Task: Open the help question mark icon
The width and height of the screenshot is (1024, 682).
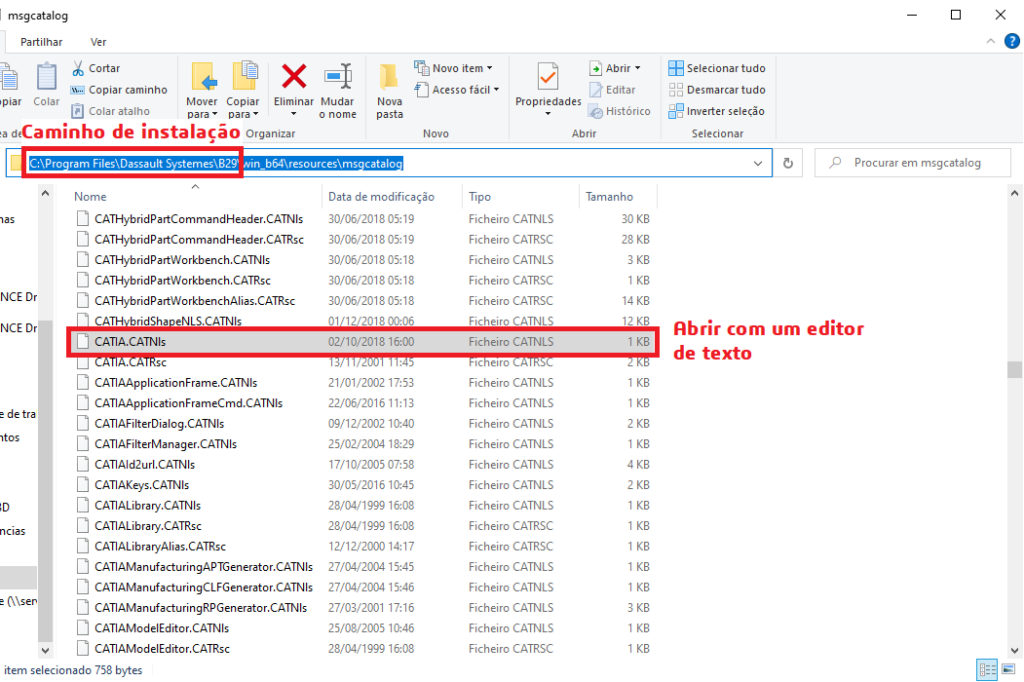Action: pyautogui.click(x=1012, y=41)
